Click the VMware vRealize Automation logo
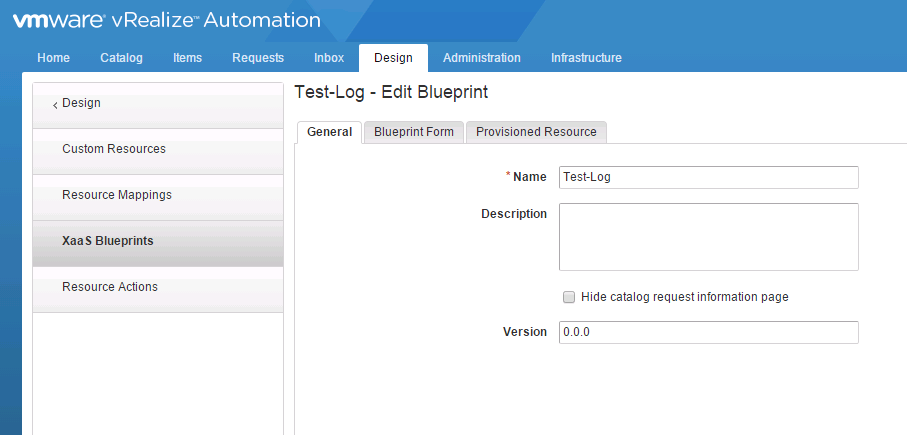 (x=167, y=20)
